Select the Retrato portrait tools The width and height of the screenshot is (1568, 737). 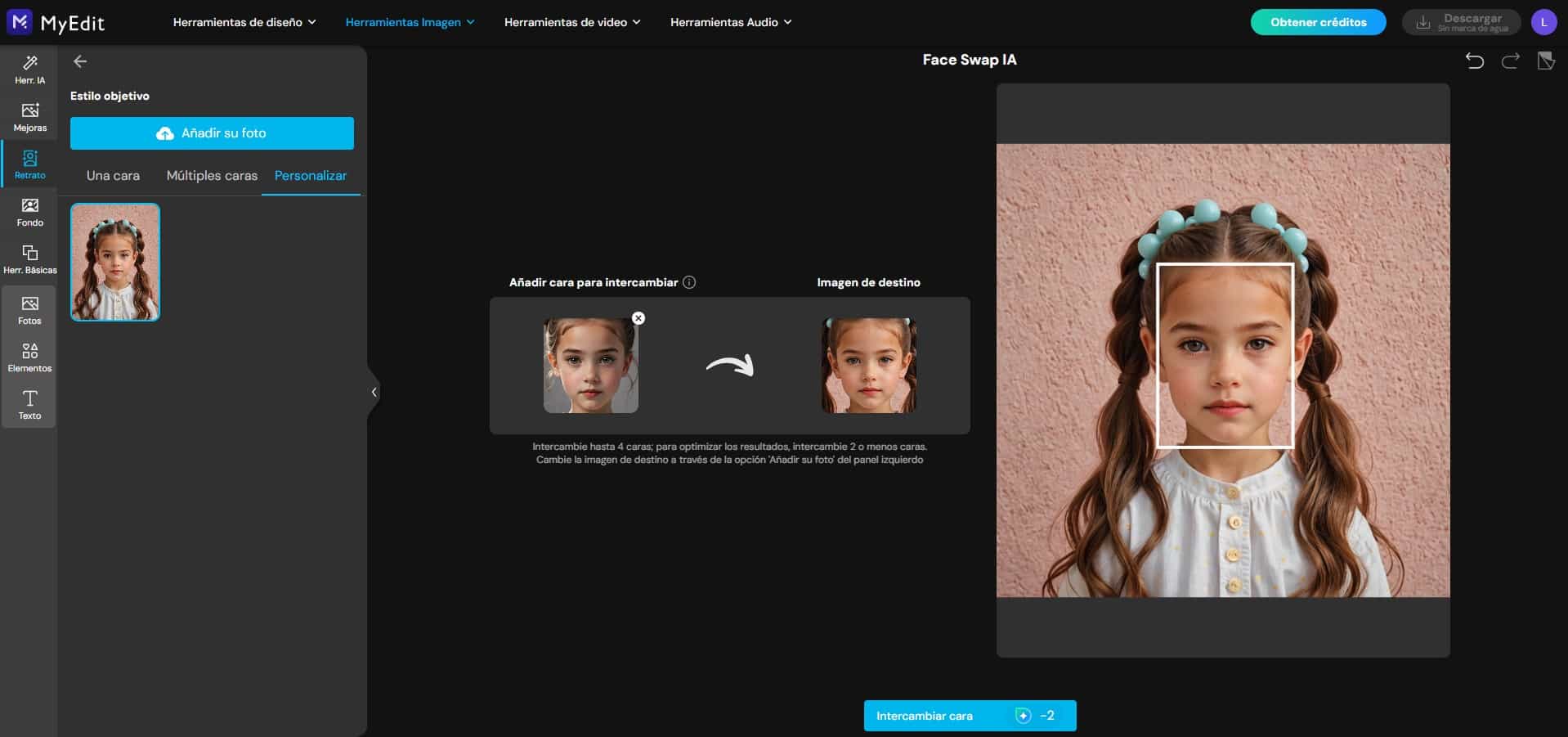point(29,164)
